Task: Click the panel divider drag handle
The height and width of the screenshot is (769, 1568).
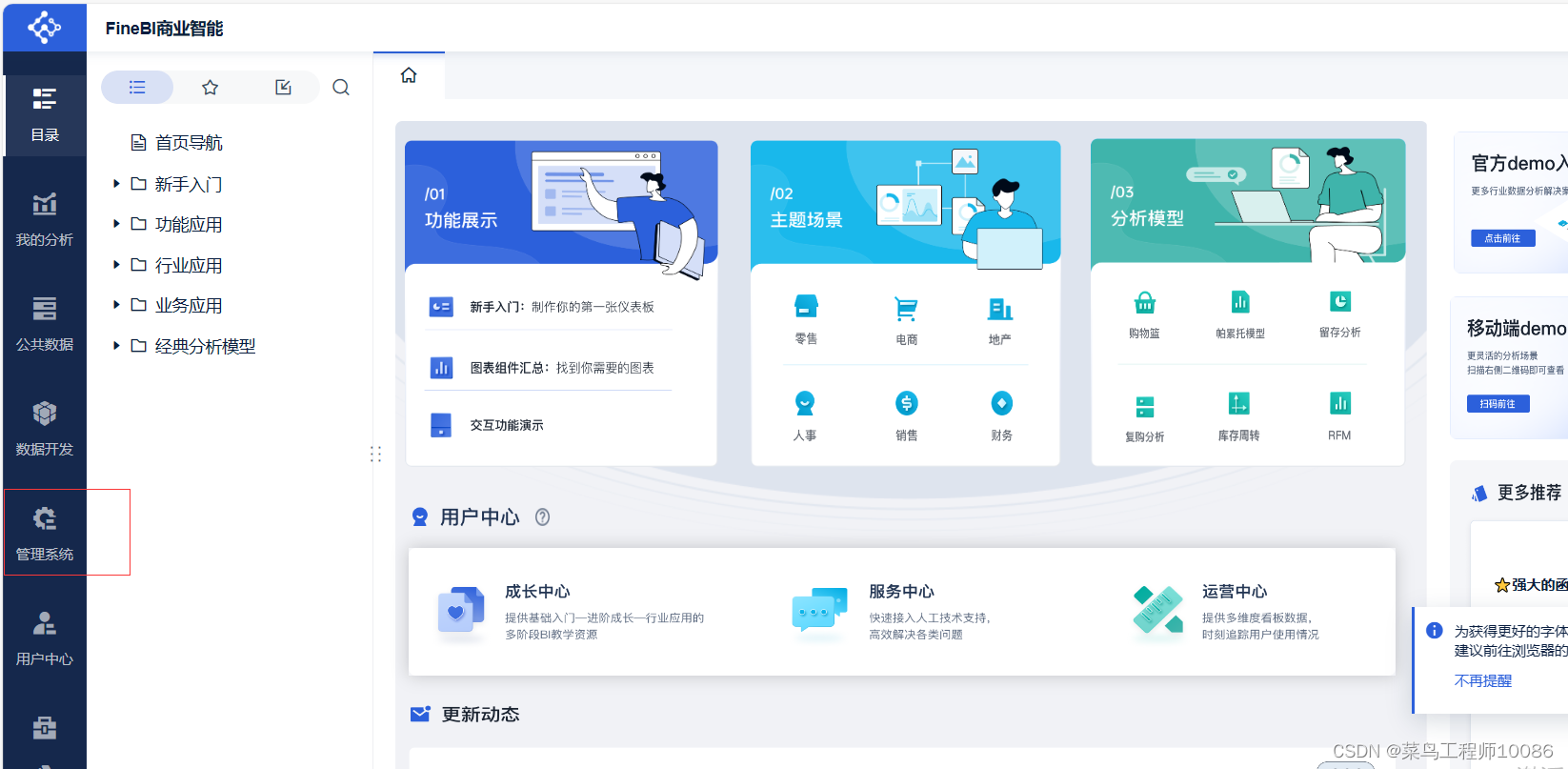Action: click(x=375, y=455)
